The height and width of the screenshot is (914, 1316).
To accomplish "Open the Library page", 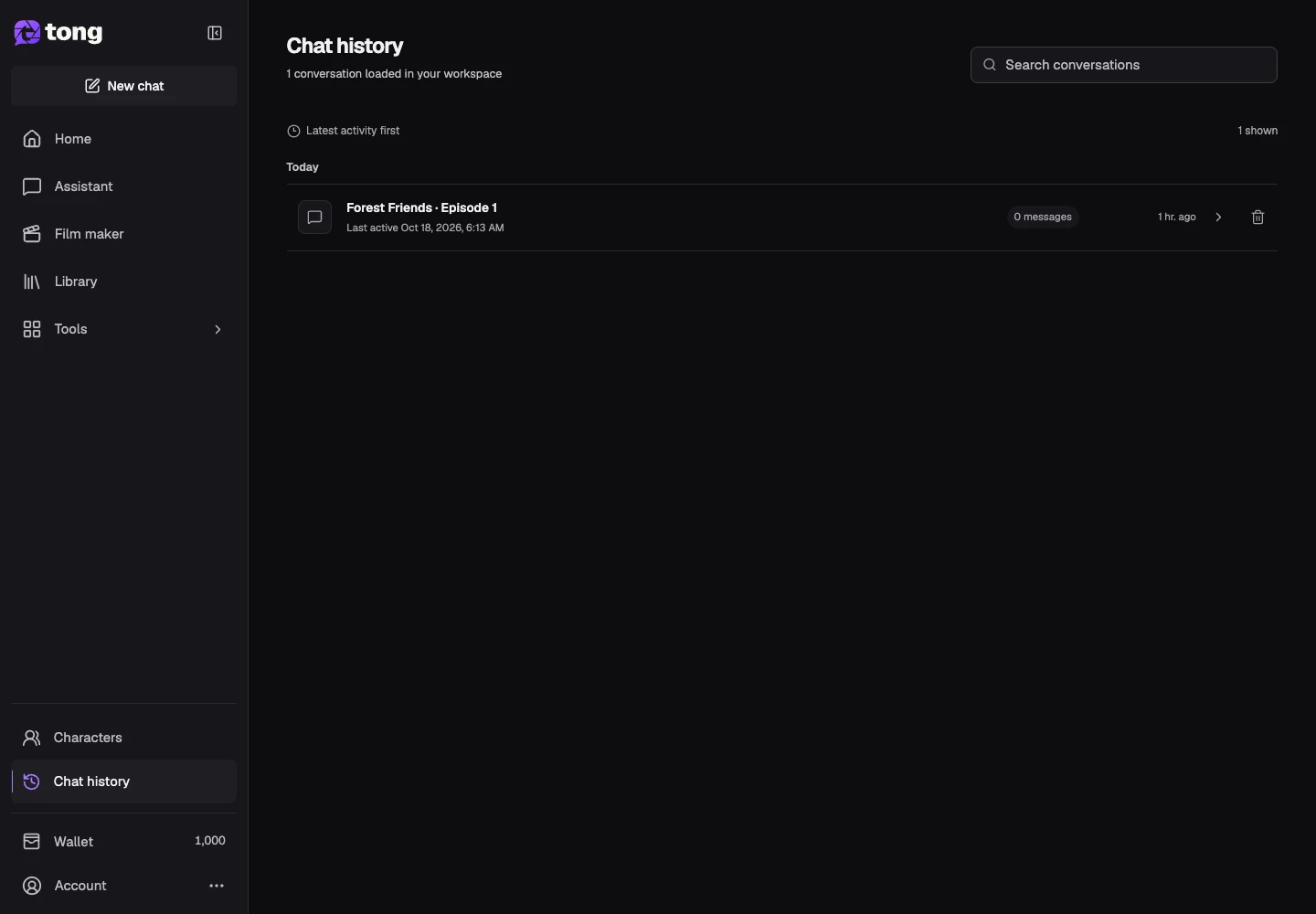I will pos(123,282).
